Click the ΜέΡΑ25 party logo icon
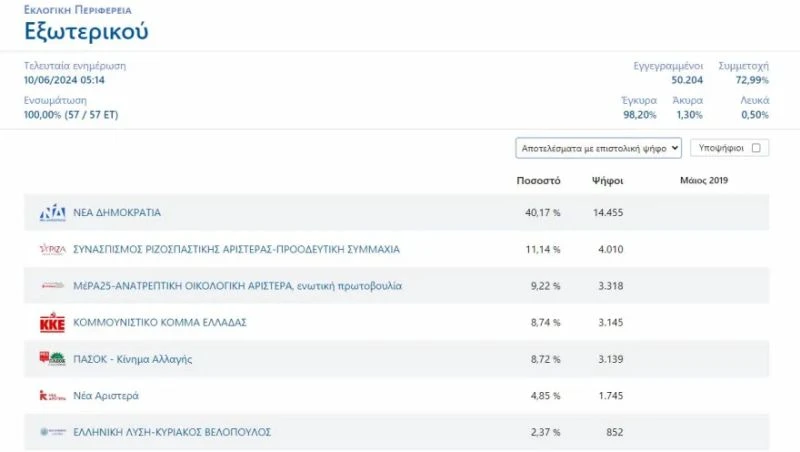This screenshot has height=452, width=800. coord(52,286)
